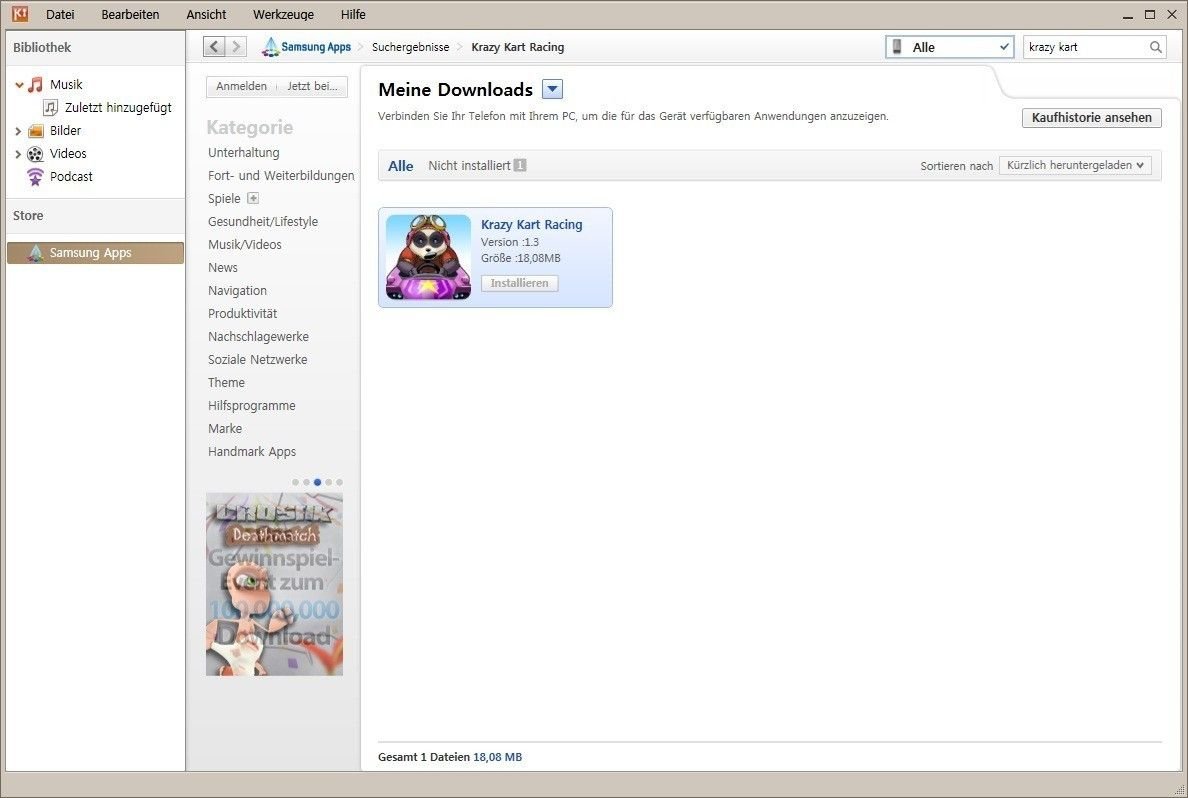
Task: Open the Datei menu
Action: (60, 14)
